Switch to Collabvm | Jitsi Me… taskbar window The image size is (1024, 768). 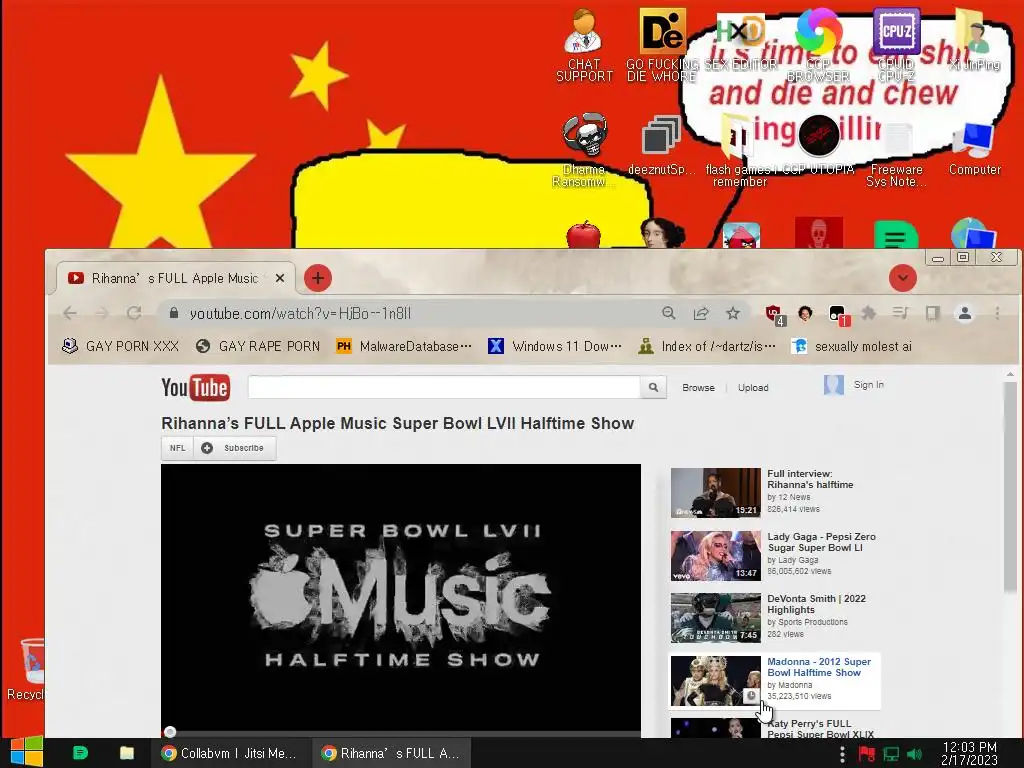click(x=230, y=753)
